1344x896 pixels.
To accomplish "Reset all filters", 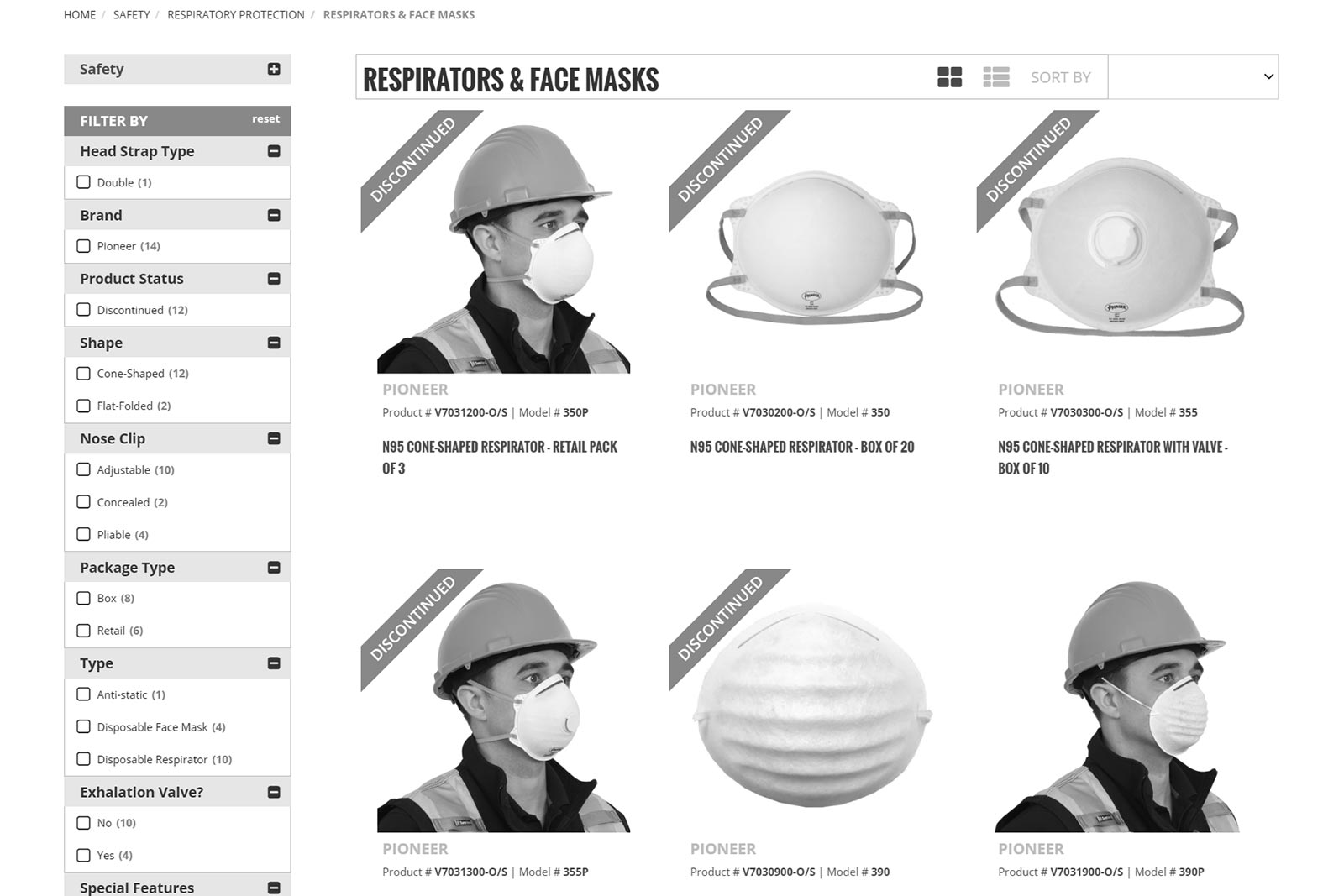I will pos(265,119).
